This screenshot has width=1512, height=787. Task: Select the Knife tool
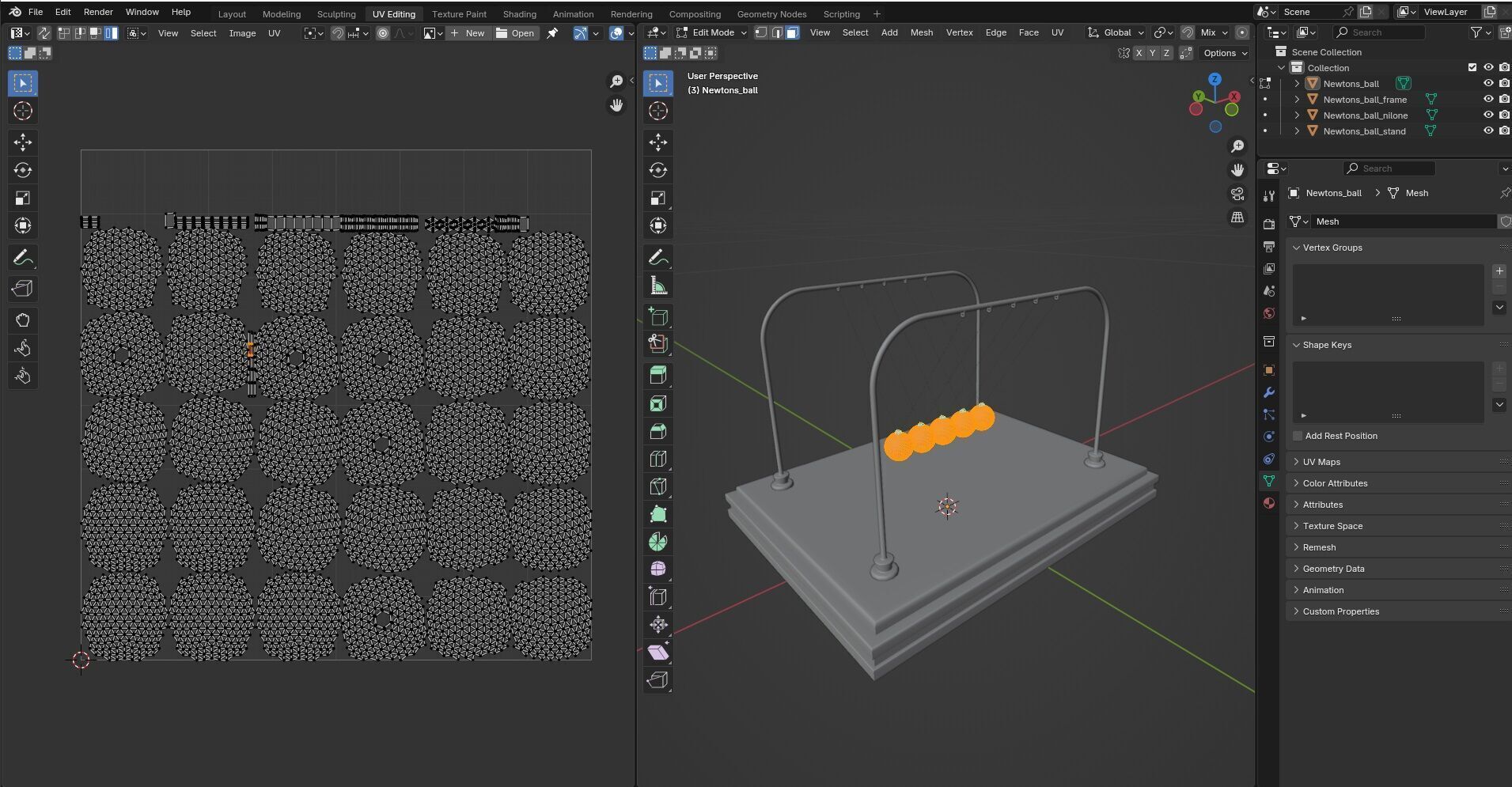pyautogui.click(x=658, y=486)
